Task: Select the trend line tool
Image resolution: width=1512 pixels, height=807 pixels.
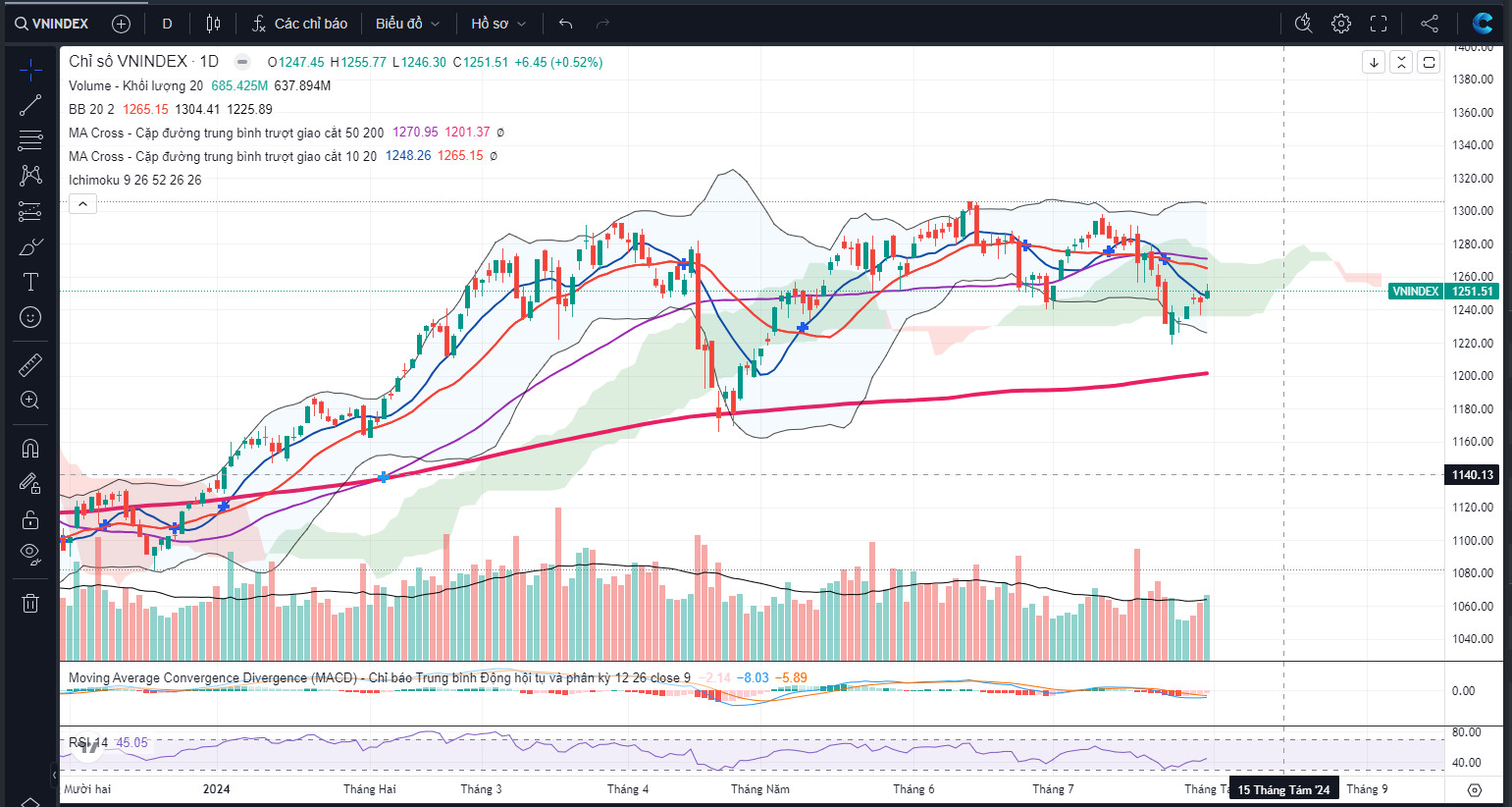Action: point(30,105)
